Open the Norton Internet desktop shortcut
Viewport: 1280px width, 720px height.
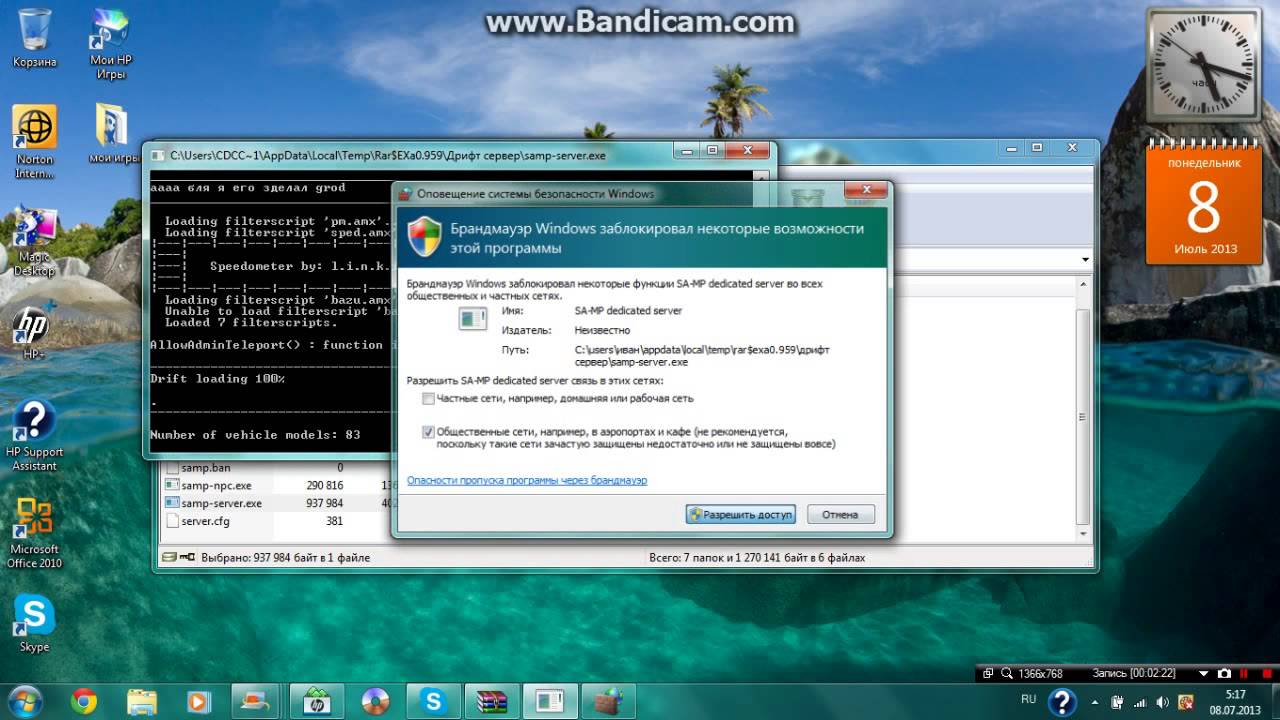34,142
